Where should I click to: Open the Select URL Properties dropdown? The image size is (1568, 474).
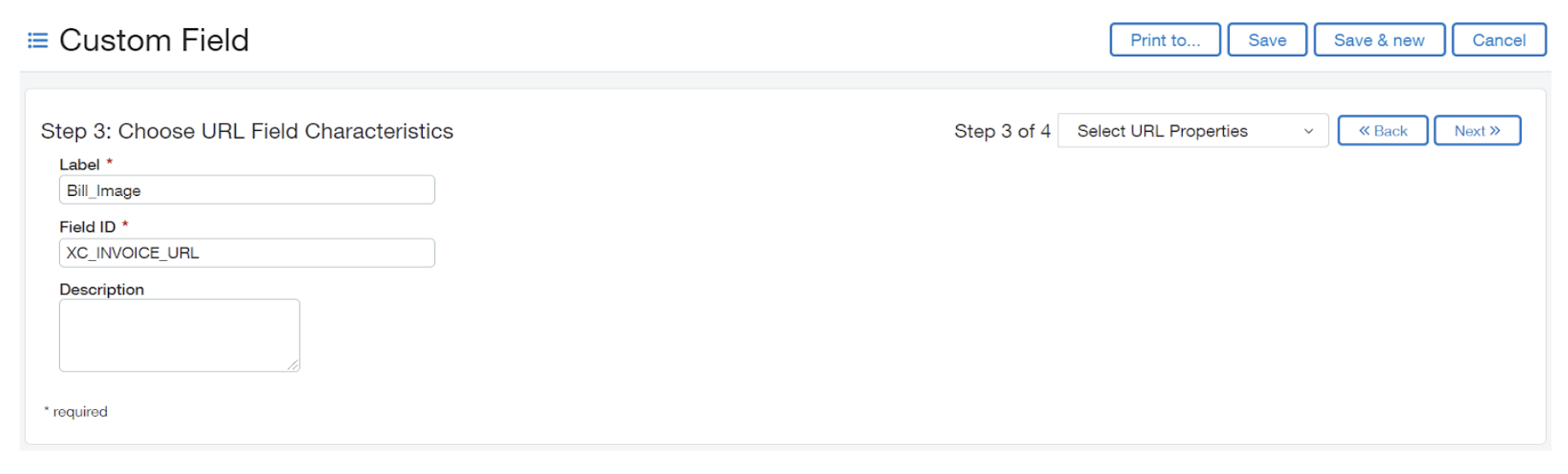1191,131
